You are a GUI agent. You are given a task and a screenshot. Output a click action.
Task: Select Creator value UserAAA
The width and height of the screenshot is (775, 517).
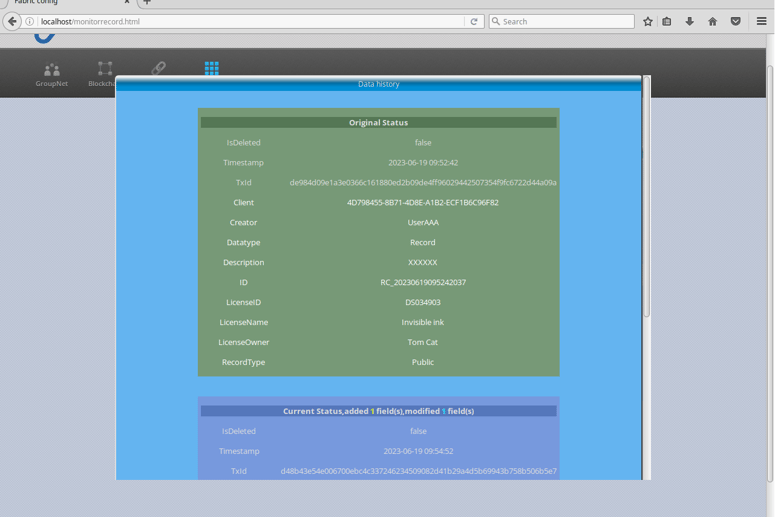click(x=423, y=222)
